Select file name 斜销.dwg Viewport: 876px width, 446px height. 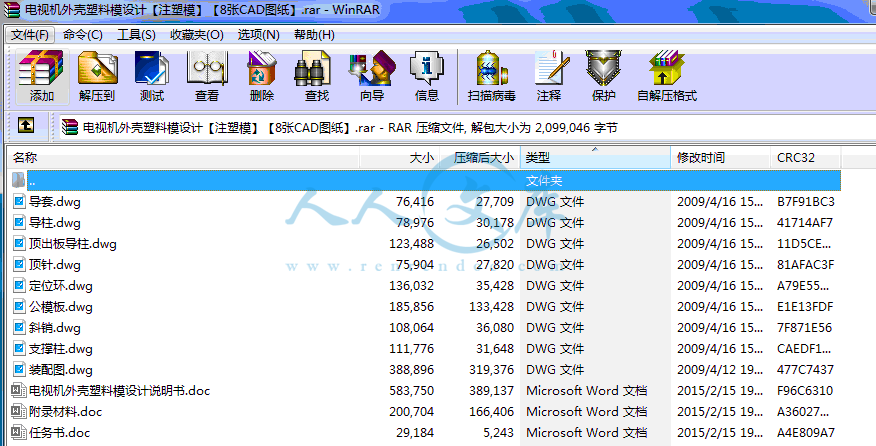pos(55,328)
